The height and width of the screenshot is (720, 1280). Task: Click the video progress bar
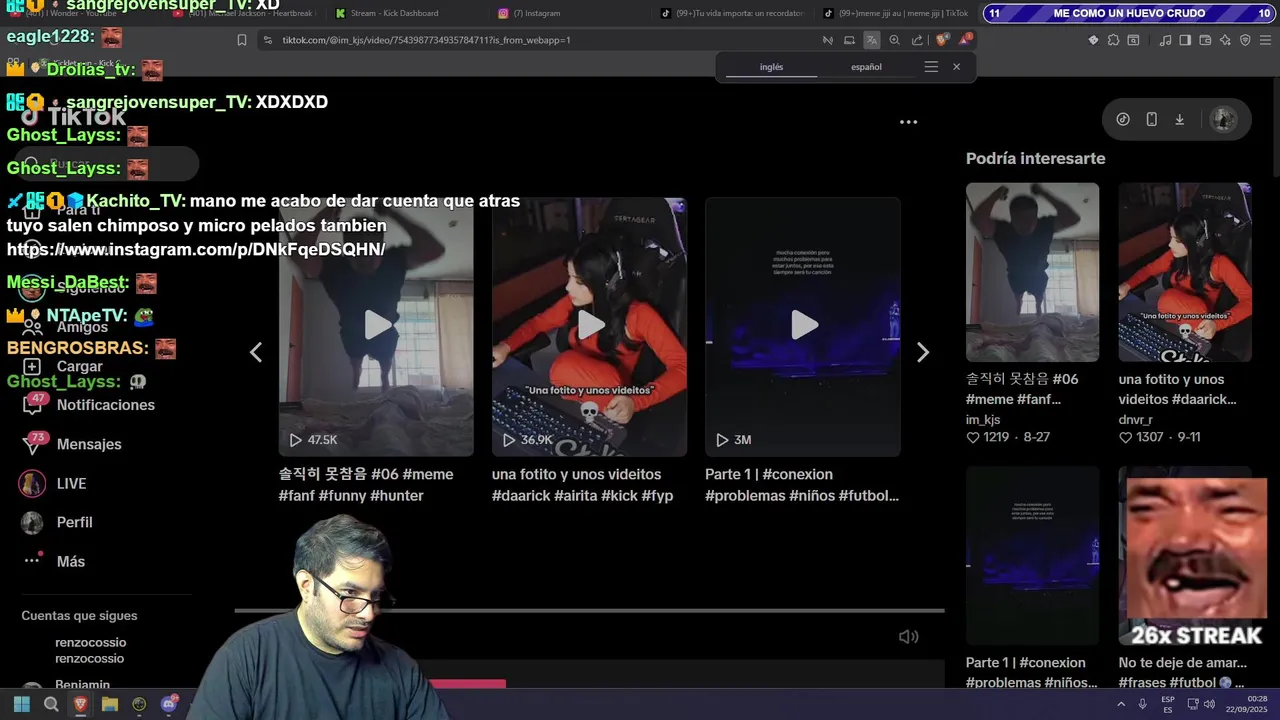coord(589,610)
